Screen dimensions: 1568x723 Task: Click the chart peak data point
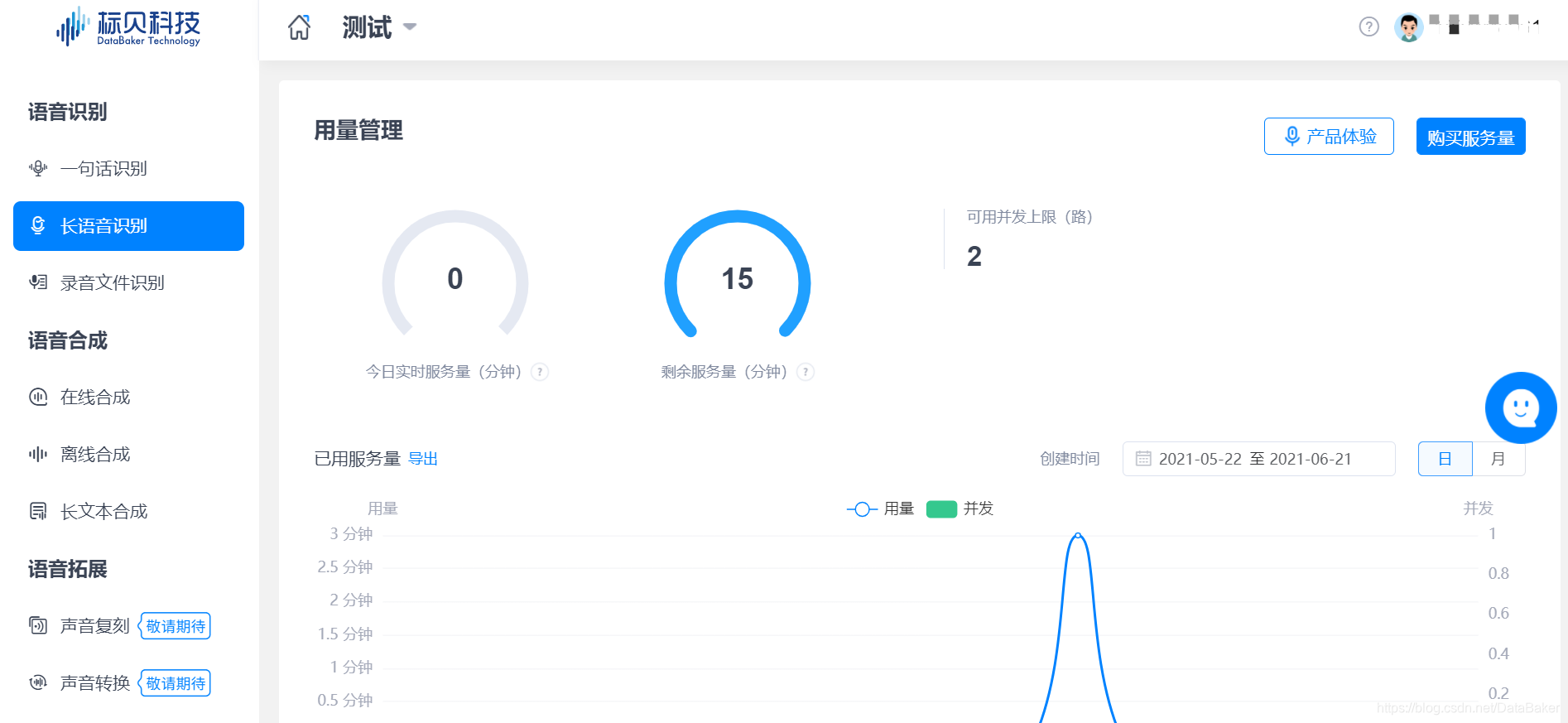pos(1078,536)
